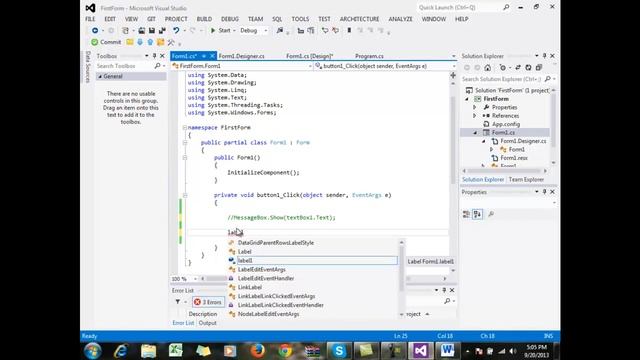Click the Home icon in Solution Explorer

(488, 68)
